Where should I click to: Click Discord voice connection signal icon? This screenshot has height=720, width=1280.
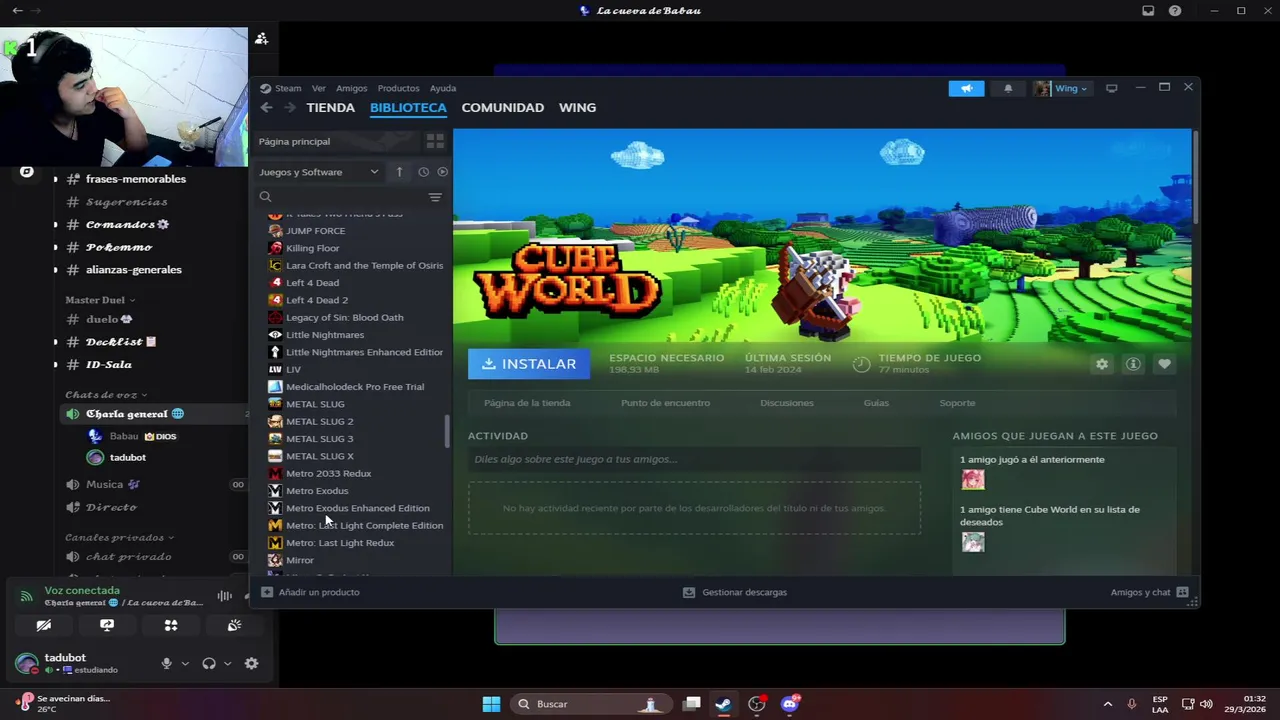click(26, 596)
